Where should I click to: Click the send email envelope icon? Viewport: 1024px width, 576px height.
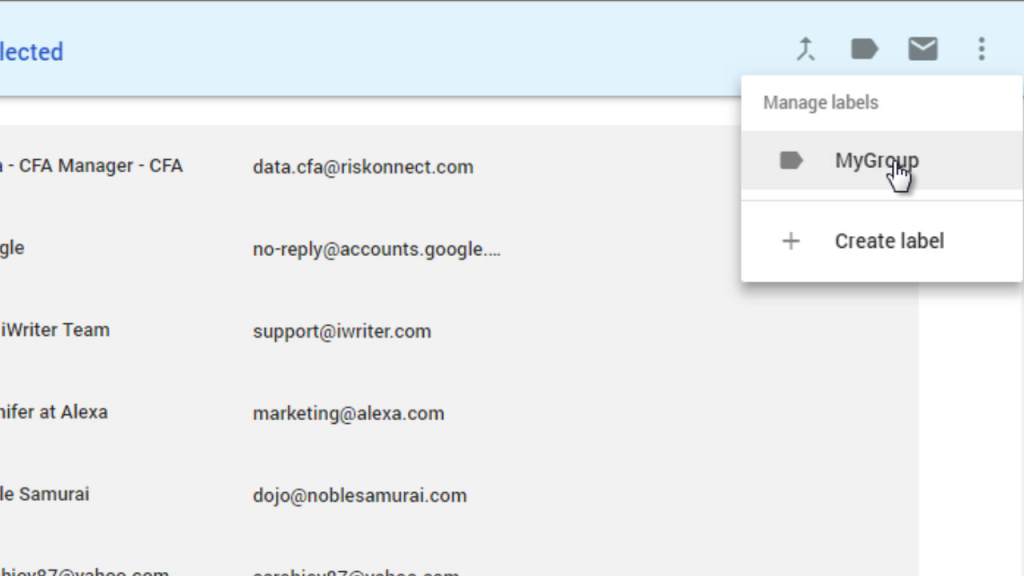pyautogui.click(x=923, y=49)
